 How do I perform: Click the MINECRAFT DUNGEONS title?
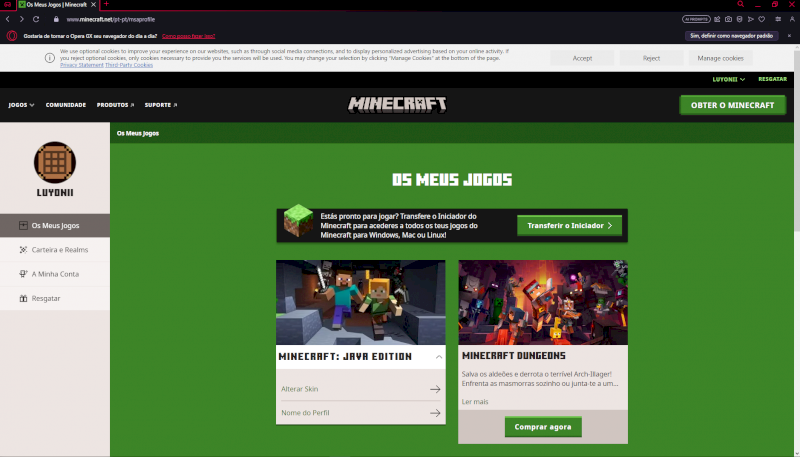click(514, 356)
